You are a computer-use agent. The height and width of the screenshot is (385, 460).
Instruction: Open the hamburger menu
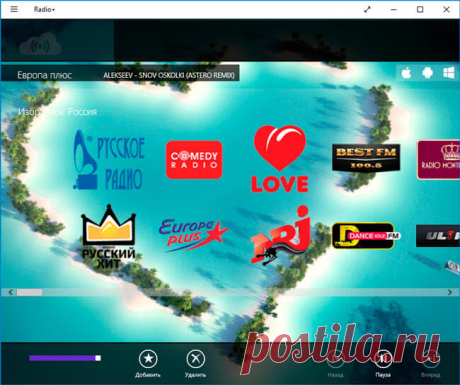[14, 9]
